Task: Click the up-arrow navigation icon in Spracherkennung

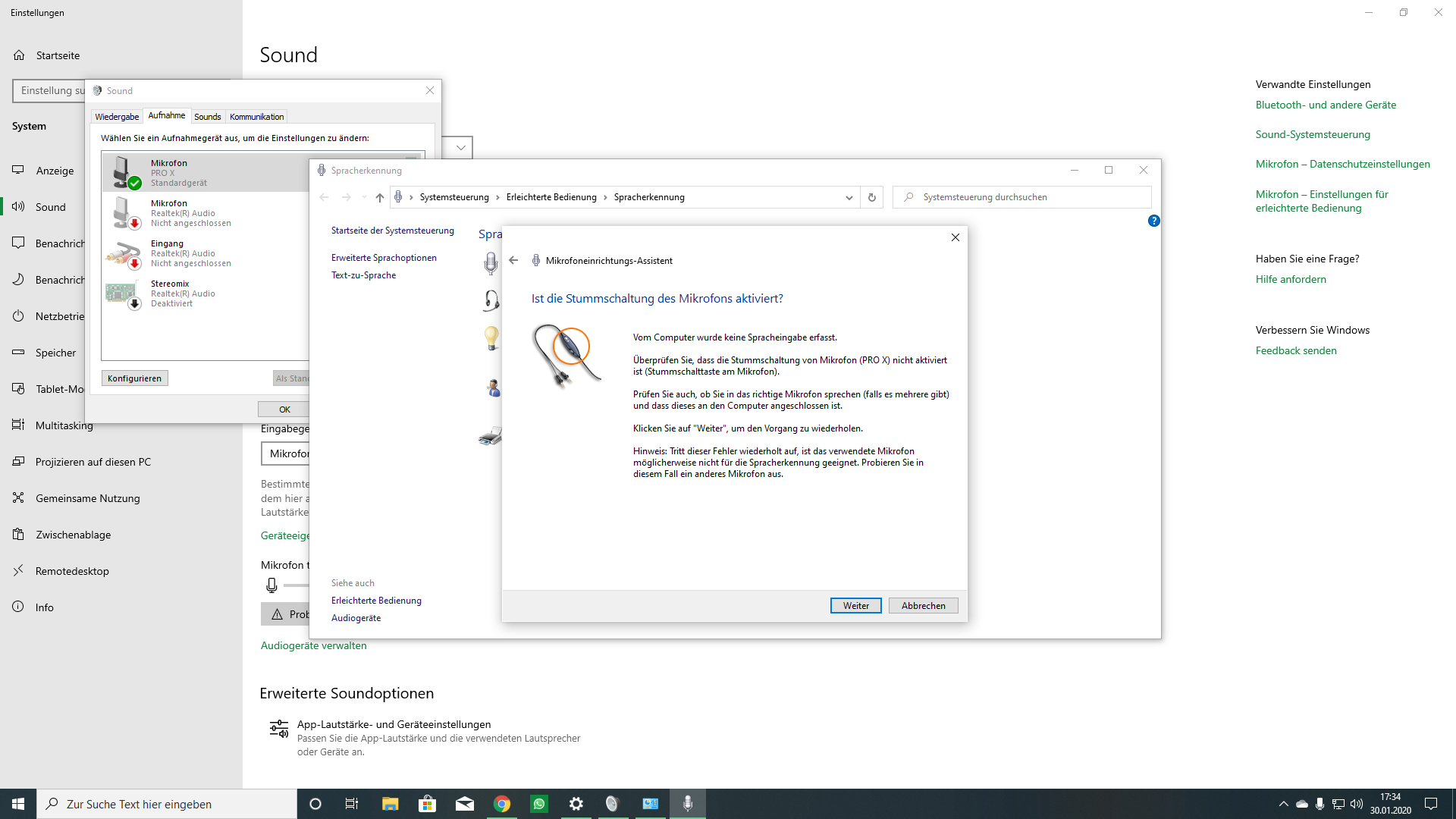Action: tap(380, 197)
